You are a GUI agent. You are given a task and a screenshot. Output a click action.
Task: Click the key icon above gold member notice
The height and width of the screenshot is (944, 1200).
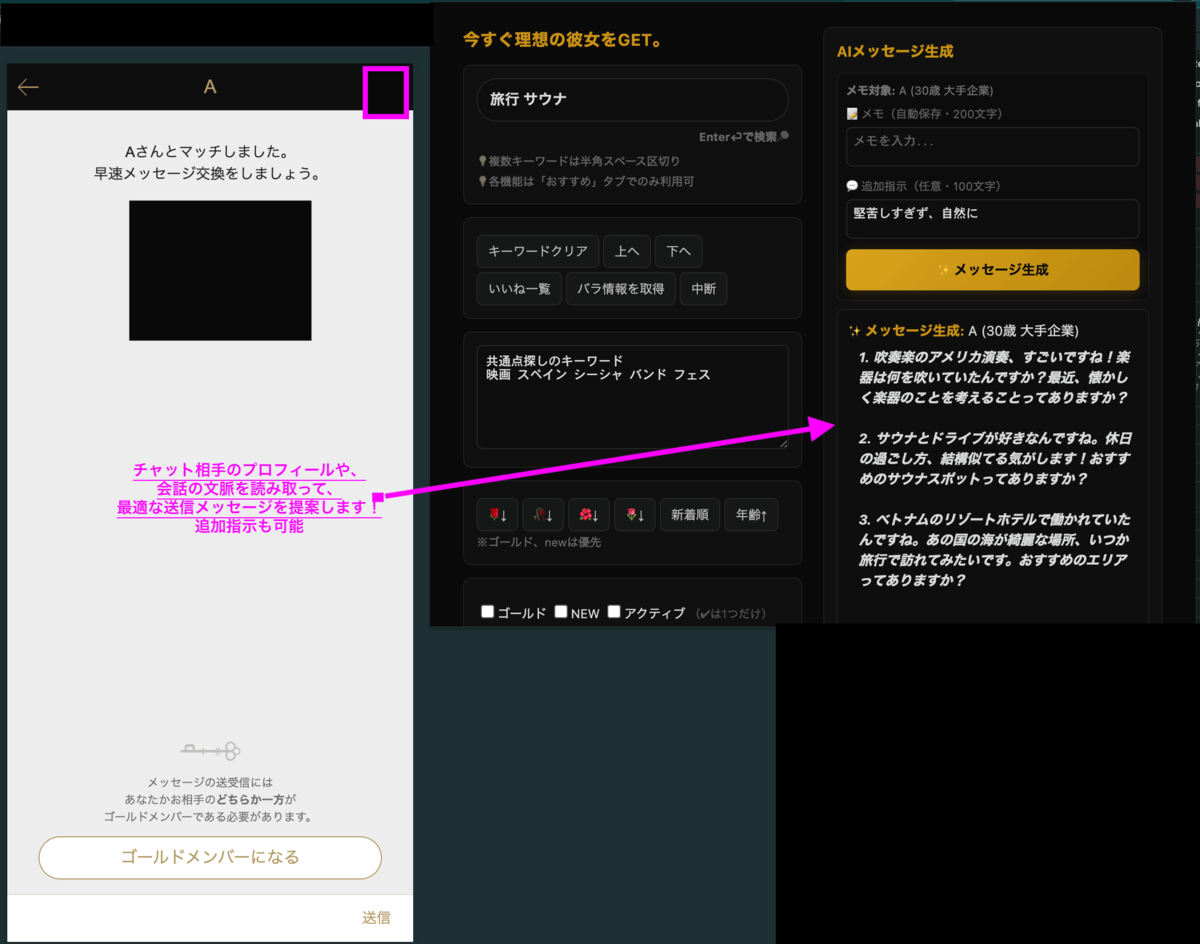[x=210, y=750]
